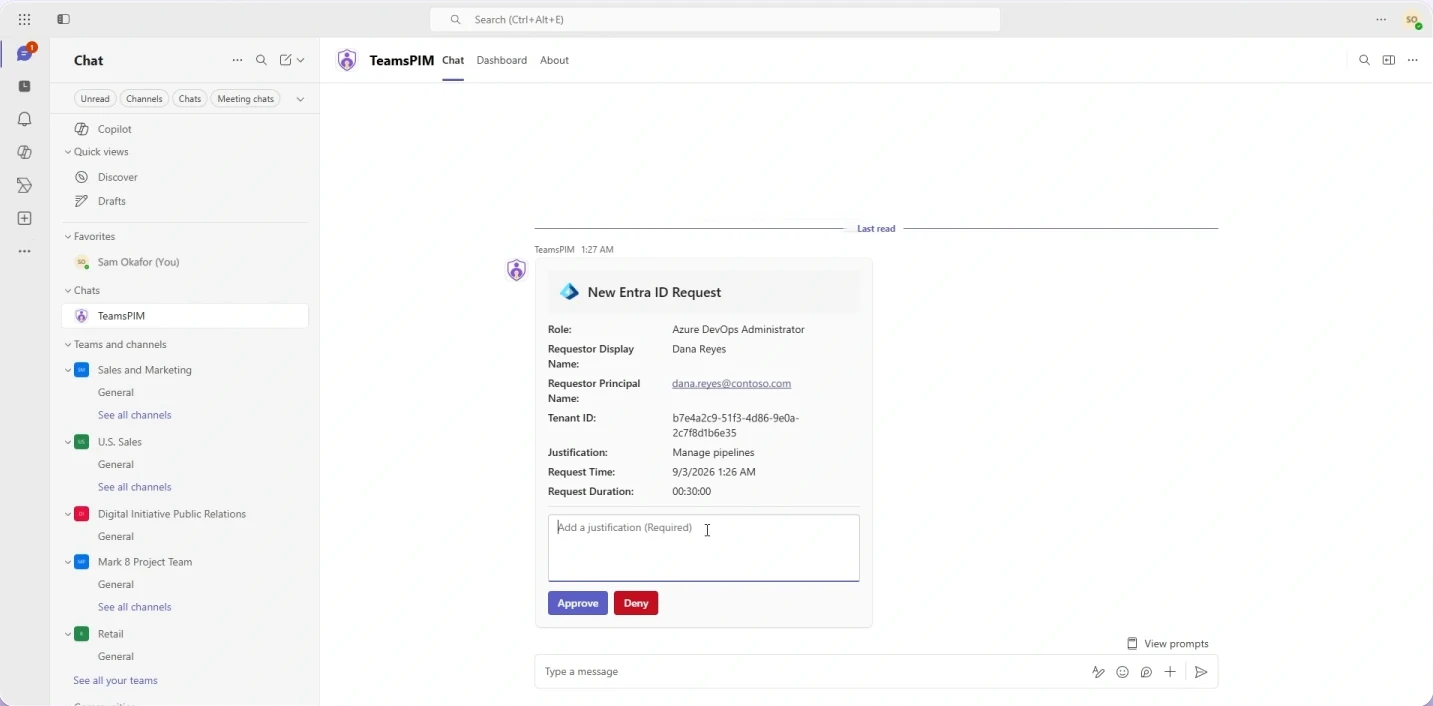Open chat list more options ellipsis

click(x=237, y=60)
